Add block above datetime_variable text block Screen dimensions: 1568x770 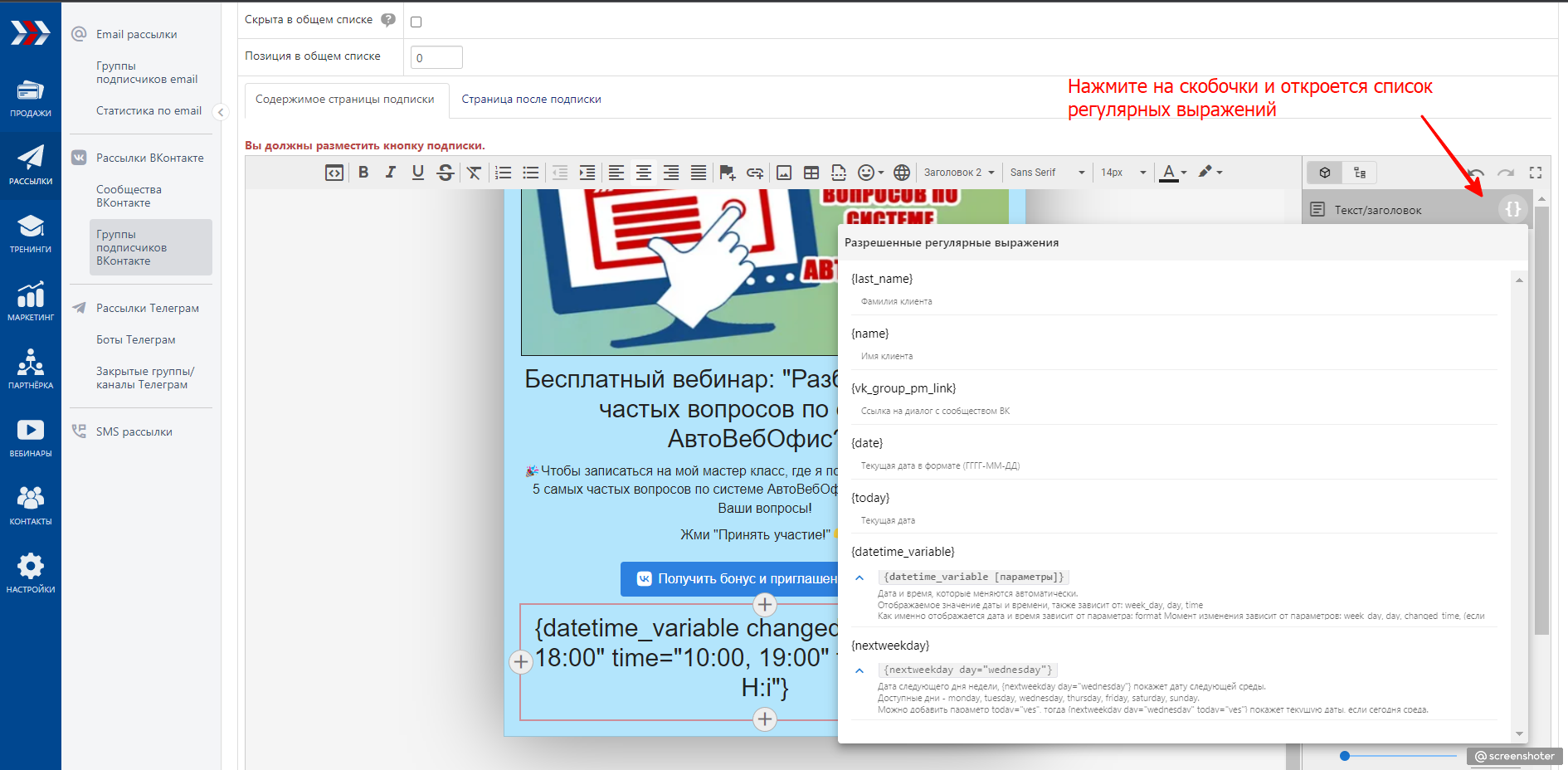(x=765, y=605)
